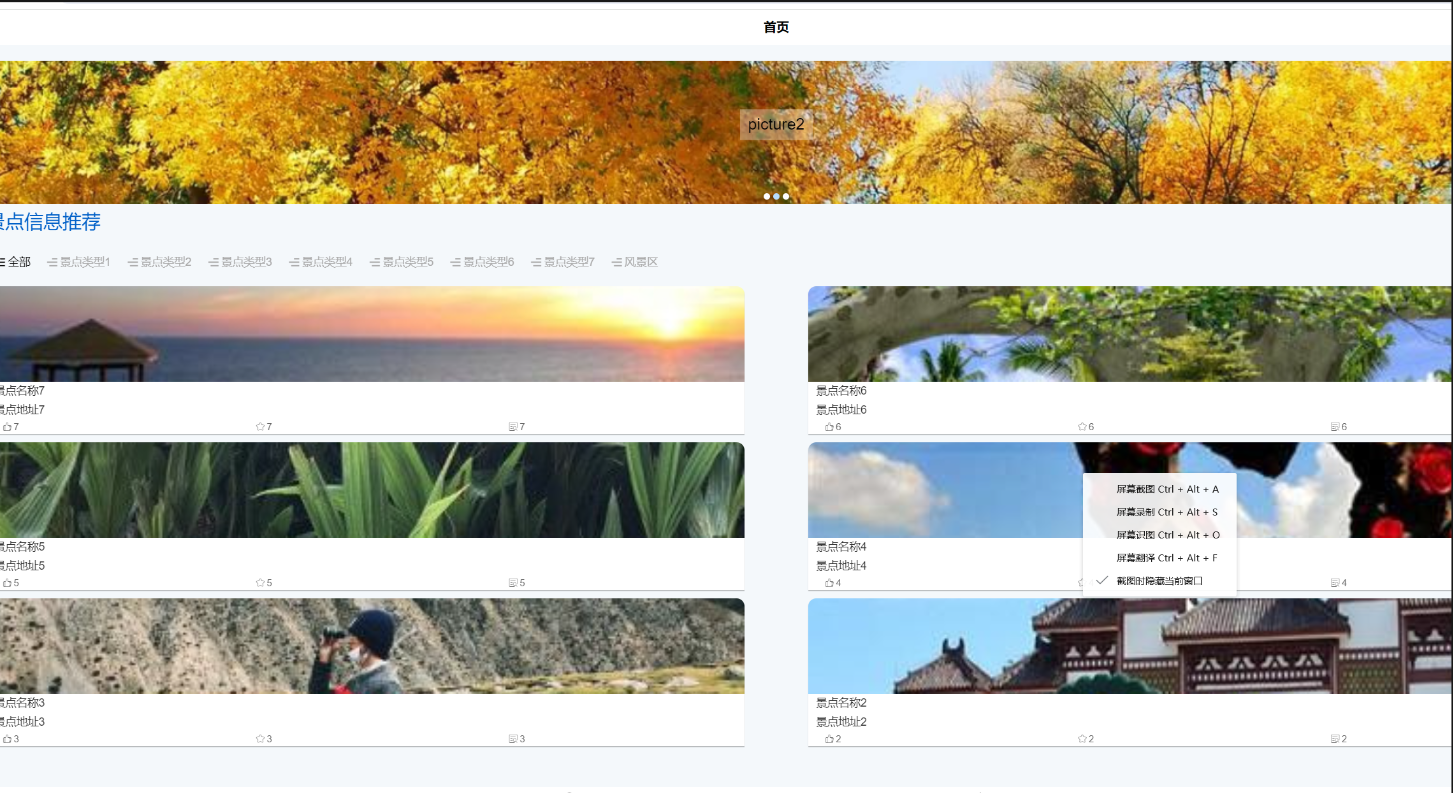Viewport: 1453px width, 793px height.
Task: Select the third carousel indicator dot
Action: (786, 197)
